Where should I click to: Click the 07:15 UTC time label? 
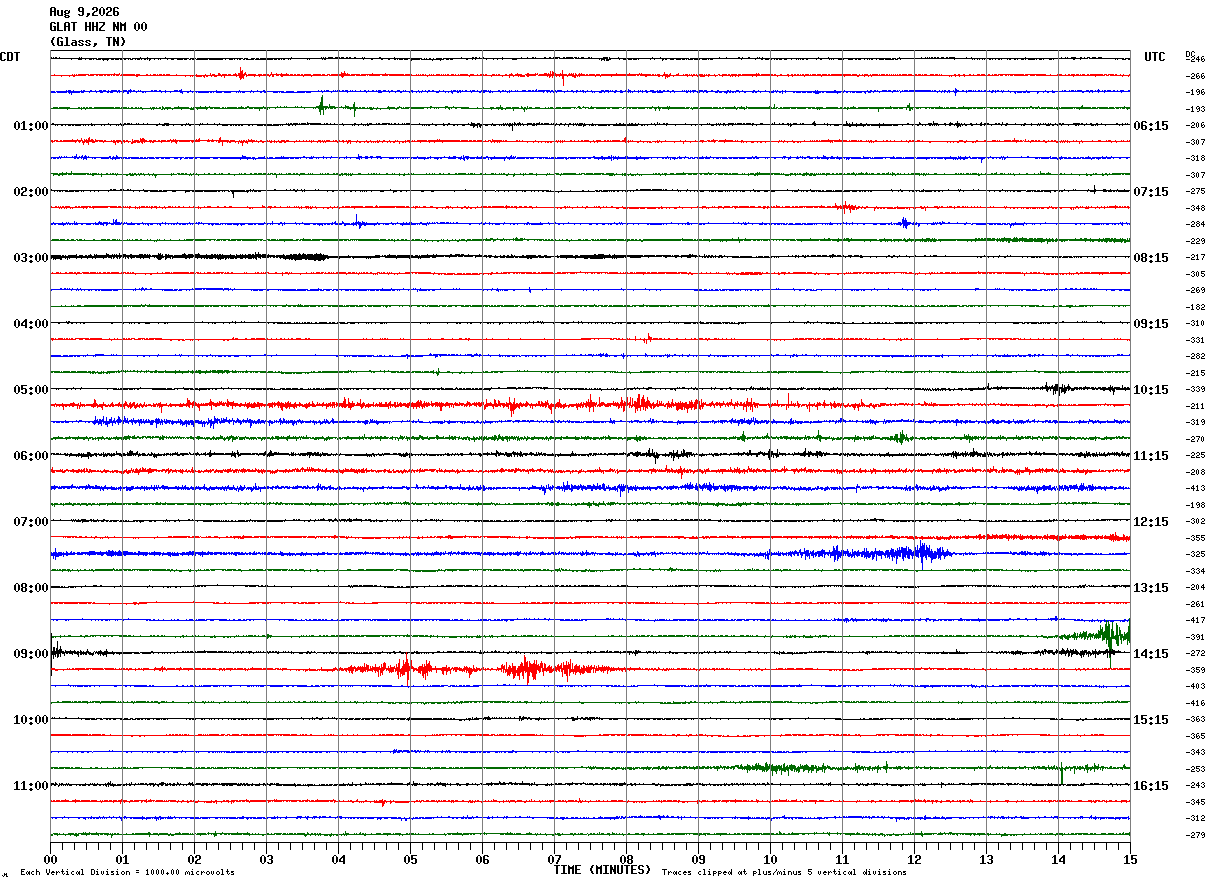pos(1151,192)
